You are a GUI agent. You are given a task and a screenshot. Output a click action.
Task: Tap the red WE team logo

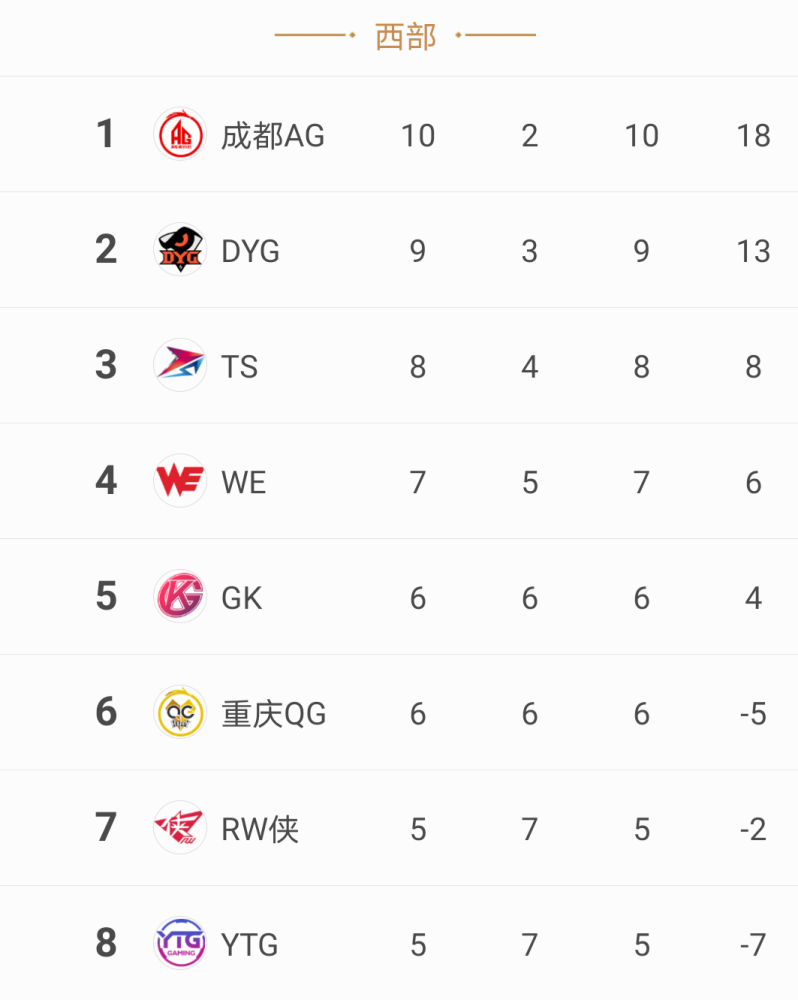coord(180,481)
